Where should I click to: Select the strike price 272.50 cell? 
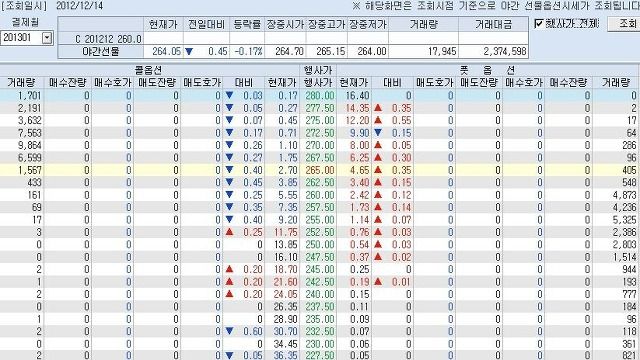coord(319,133)
